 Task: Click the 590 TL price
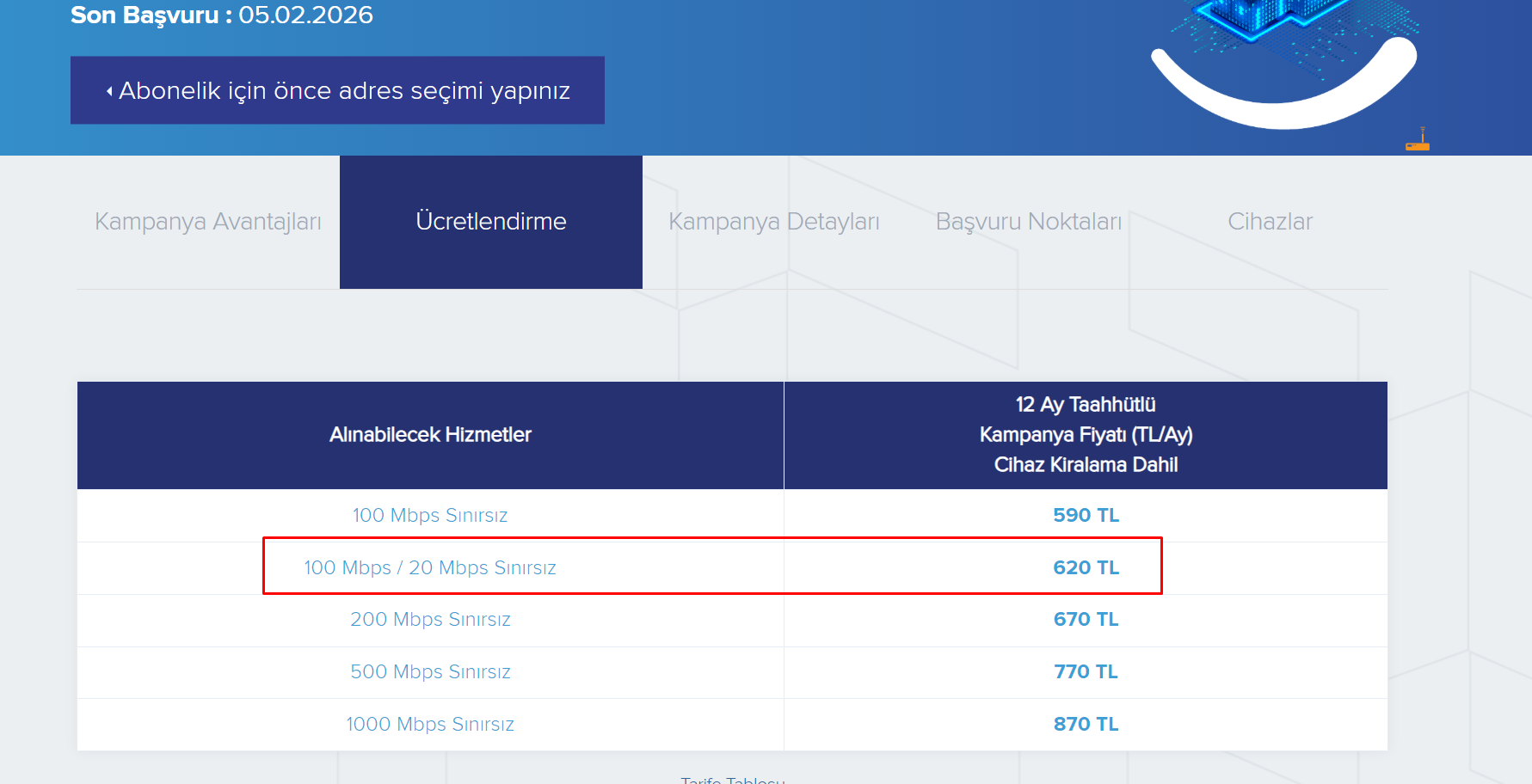tap(1086, 516)
